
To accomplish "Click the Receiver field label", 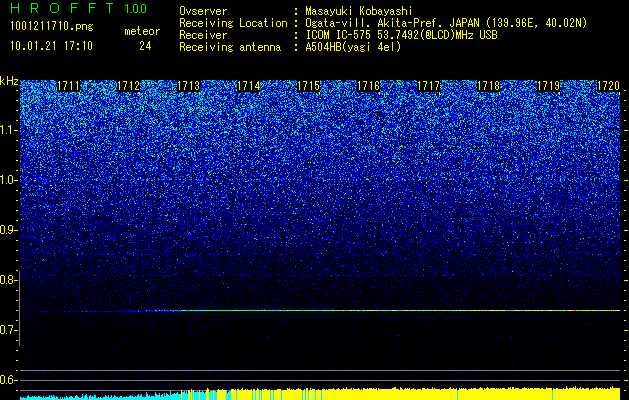I will (203, 35).
